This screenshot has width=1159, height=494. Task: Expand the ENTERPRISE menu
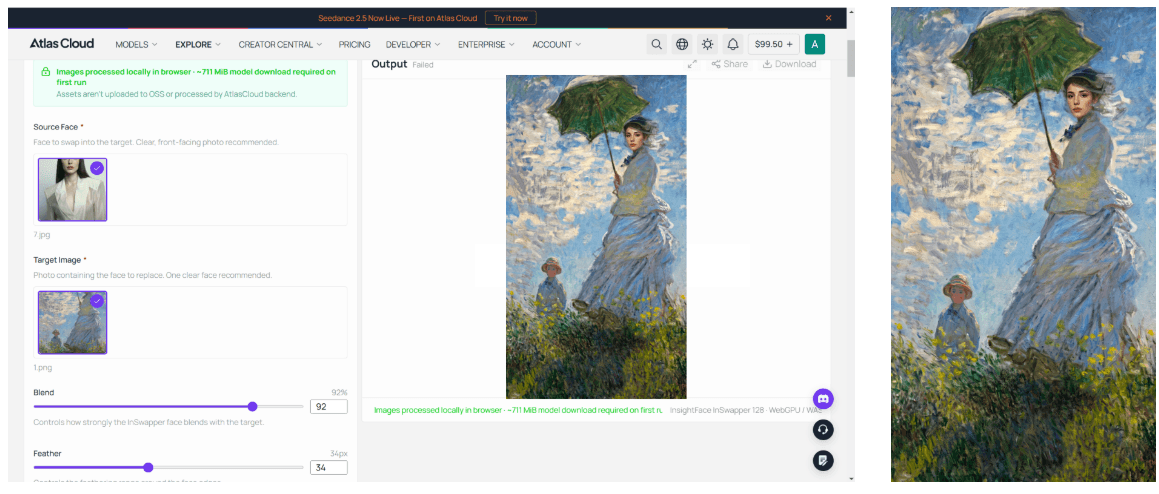coord(486,44)
